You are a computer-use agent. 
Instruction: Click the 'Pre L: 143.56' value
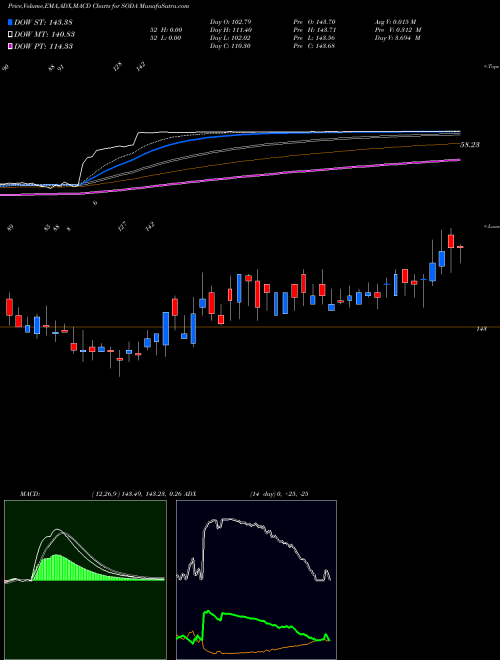click(x=314, y=38)
